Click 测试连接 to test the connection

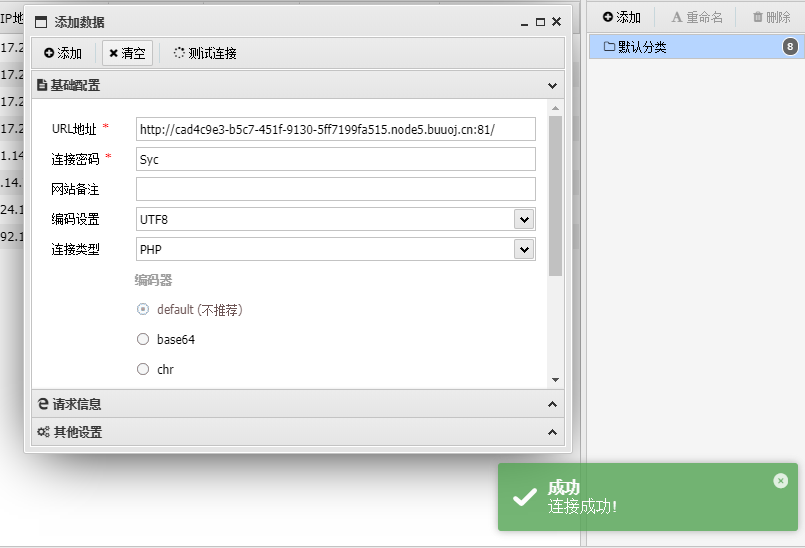coord(205,53)
